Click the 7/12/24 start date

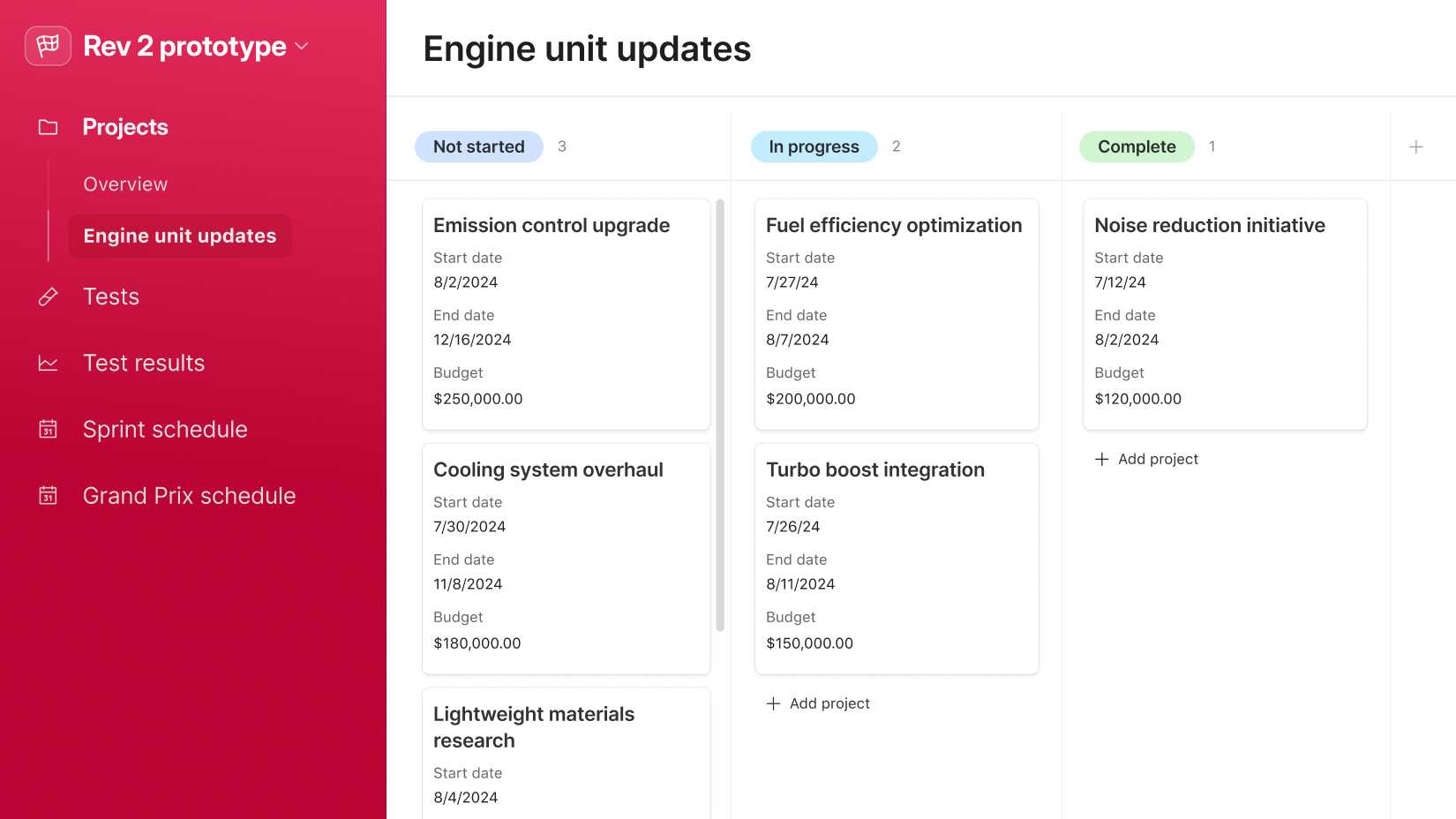[x=1121, y=282]
